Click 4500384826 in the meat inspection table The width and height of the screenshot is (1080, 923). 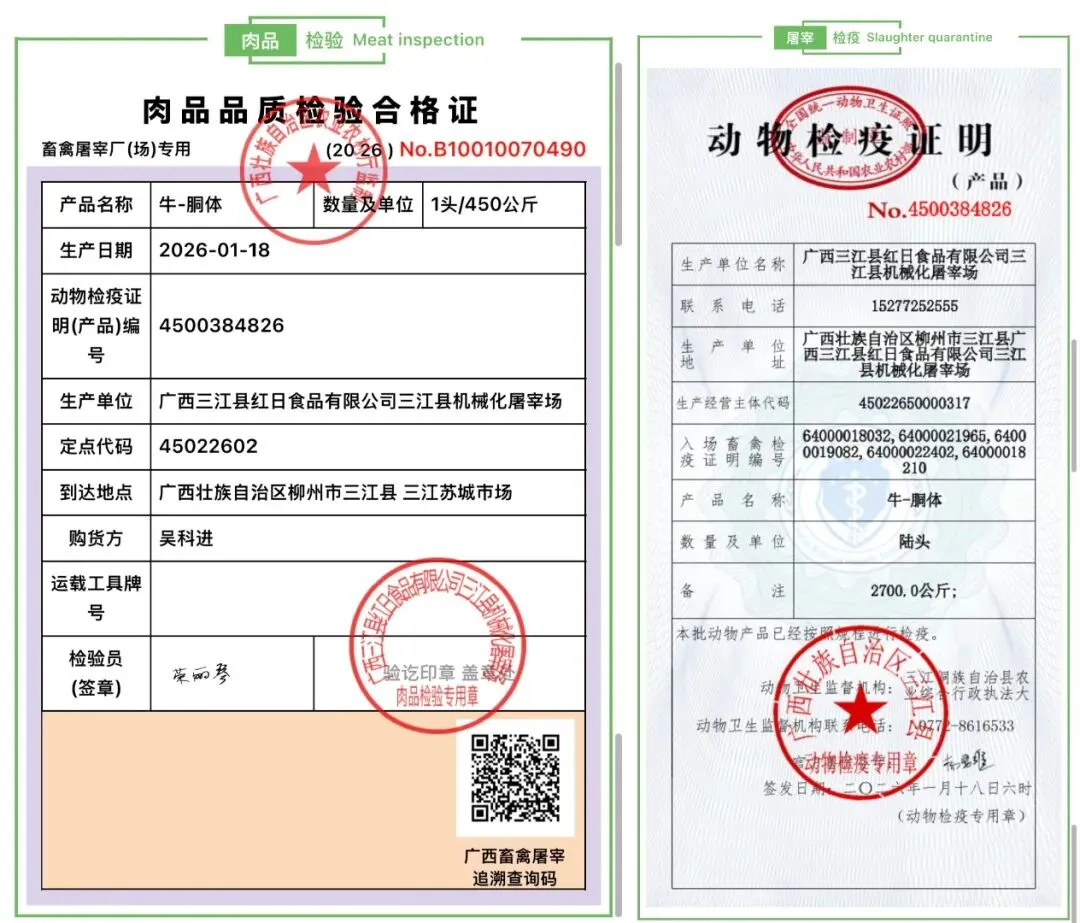[221, 325]
